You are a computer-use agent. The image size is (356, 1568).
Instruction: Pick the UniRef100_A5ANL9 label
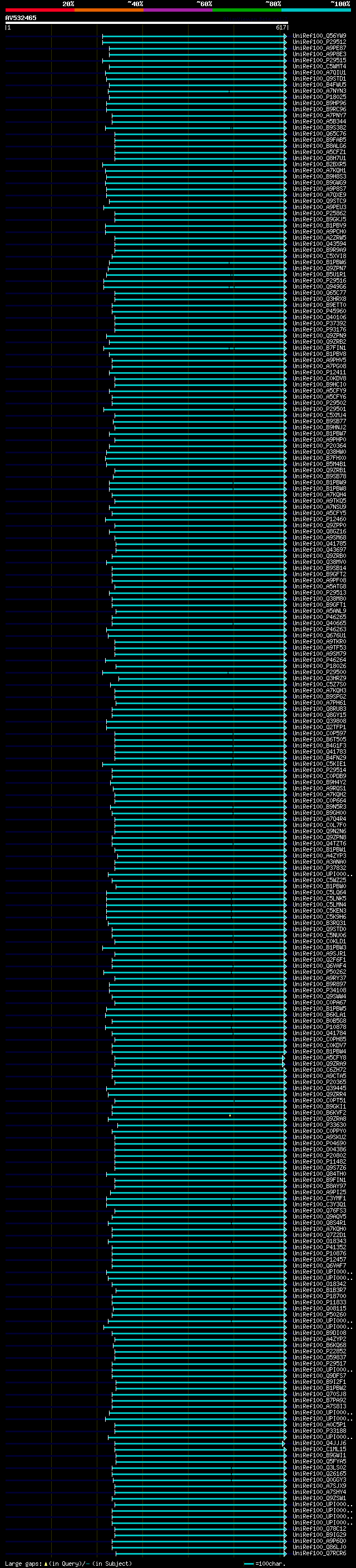(x=319, y=611)
